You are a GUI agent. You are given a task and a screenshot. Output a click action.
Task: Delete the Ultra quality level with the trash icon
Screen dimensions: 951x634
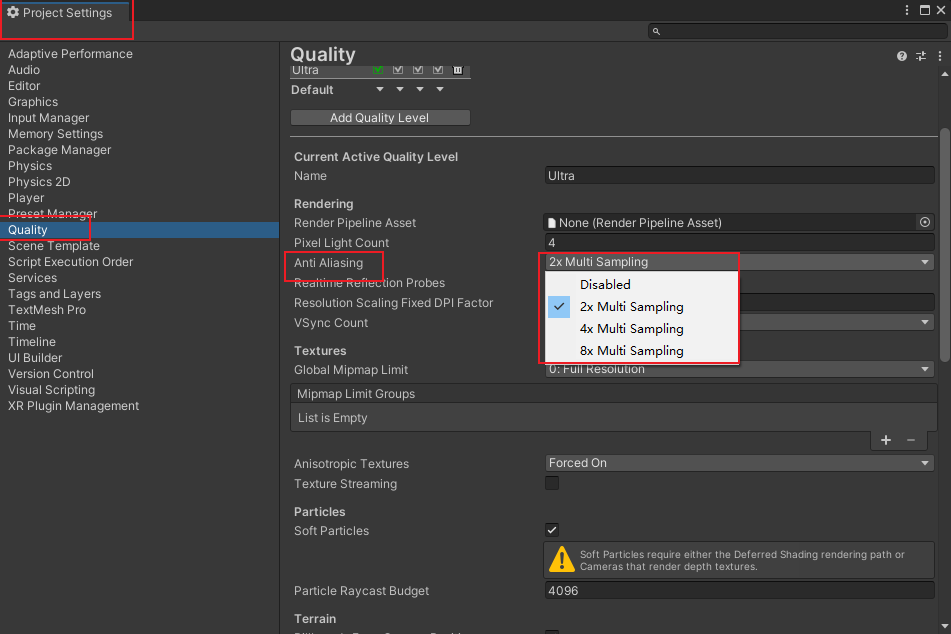pos(458,70)
